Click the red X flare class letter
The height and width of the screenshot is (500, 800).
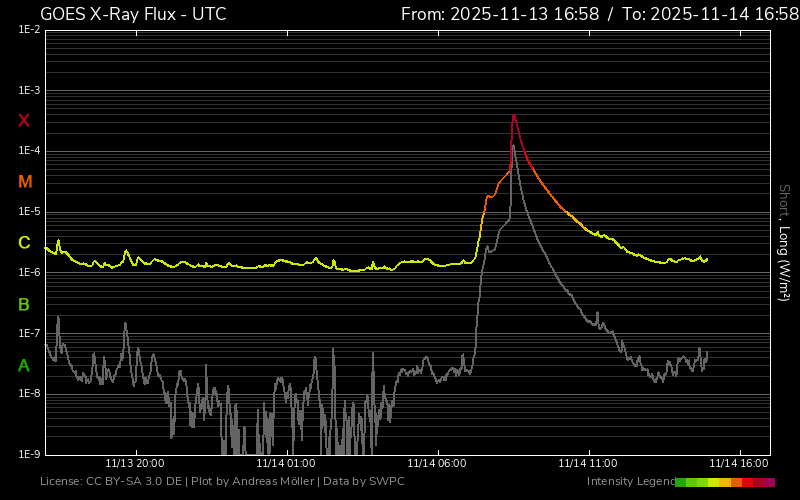pos(24,121)
